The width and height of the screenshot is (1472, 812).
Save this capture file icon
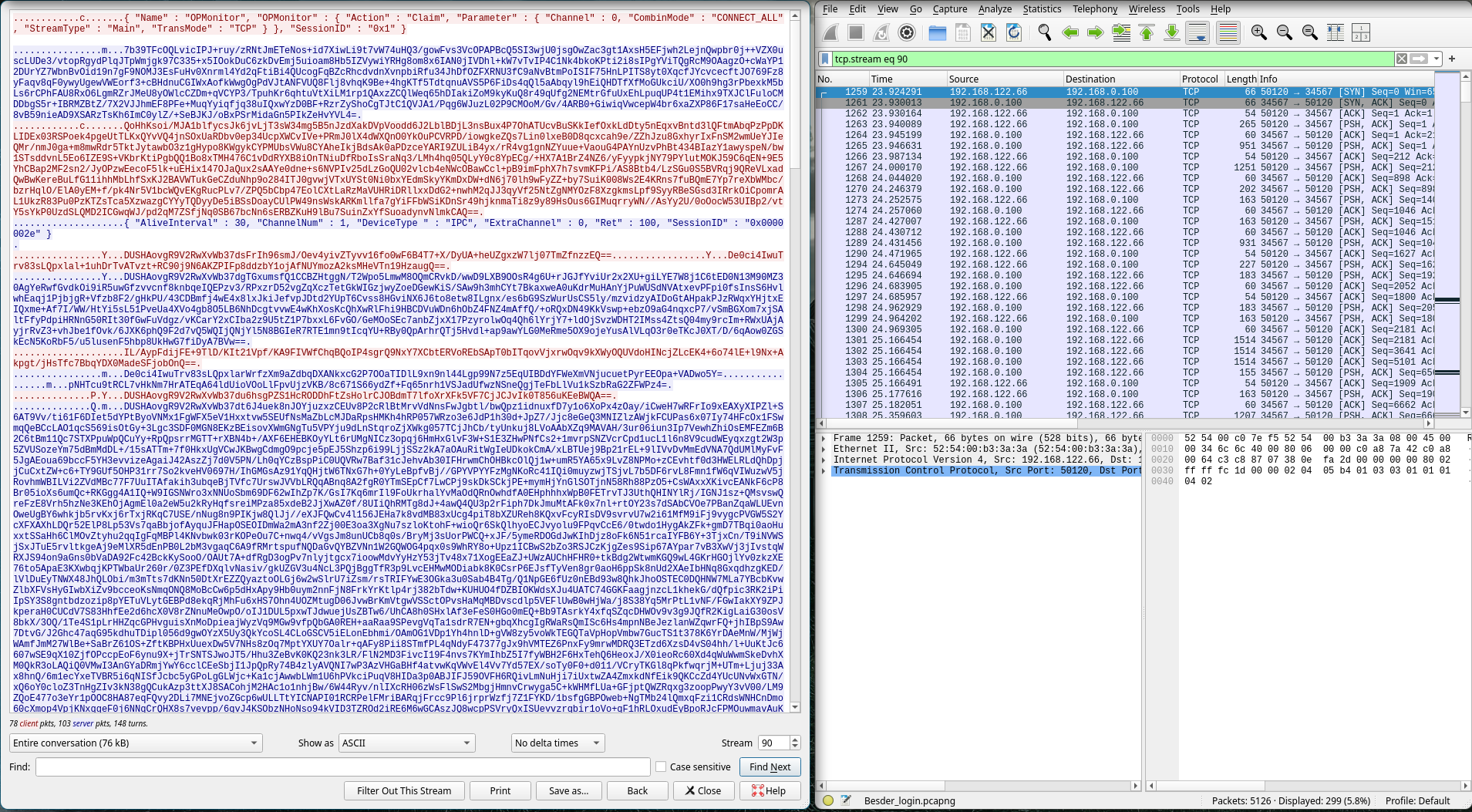[x=963, y=32]
